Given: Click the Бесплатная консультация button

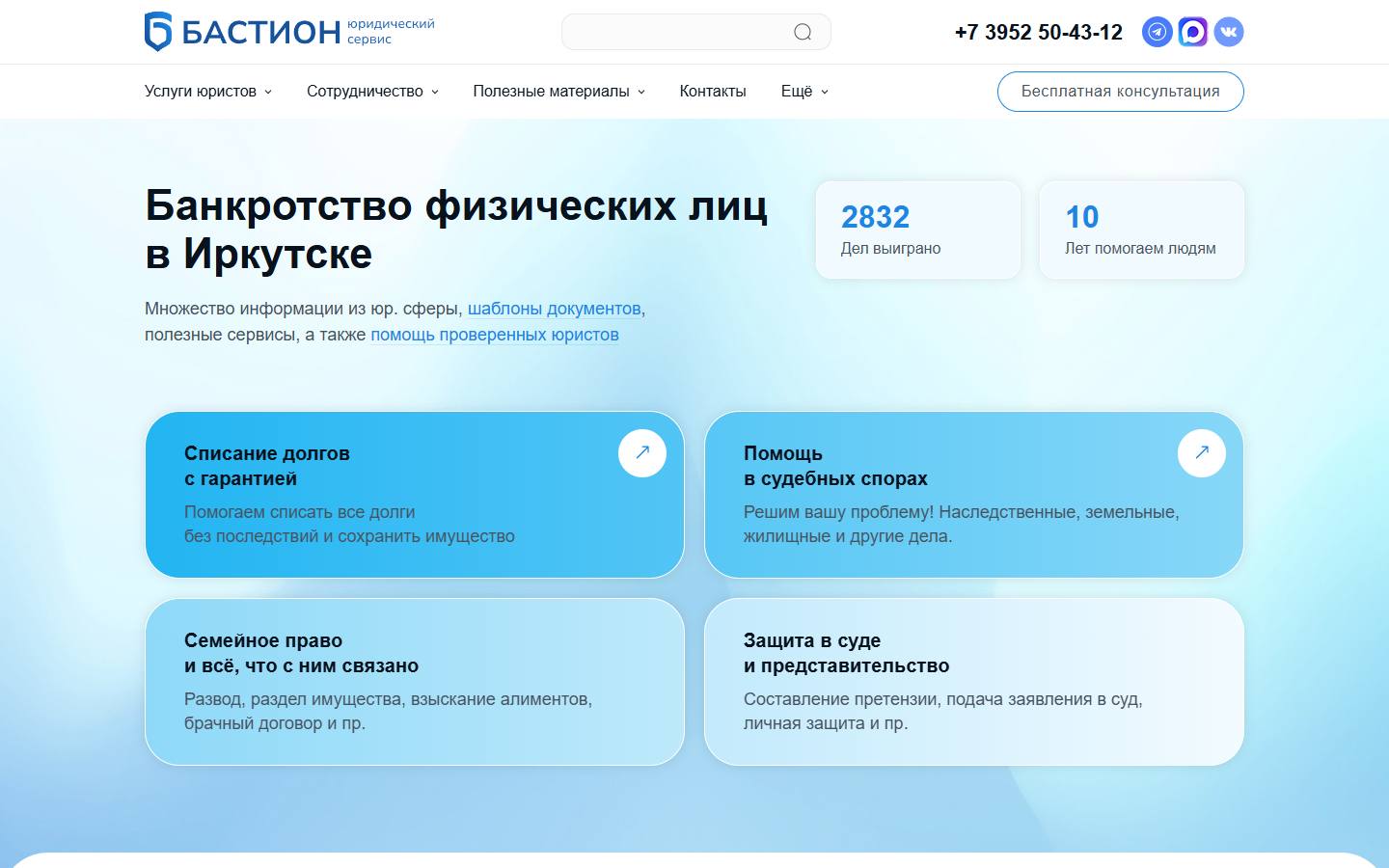Looking at the screenshot, I should pos(1121,92).
